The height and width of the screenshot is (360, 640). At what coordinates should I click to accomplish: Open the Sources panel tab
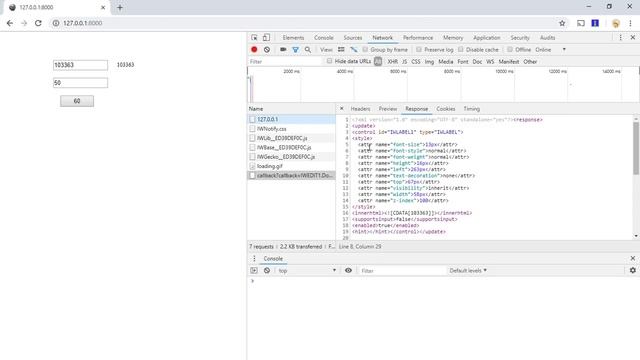pyautogui.click(x=353, y=38)
